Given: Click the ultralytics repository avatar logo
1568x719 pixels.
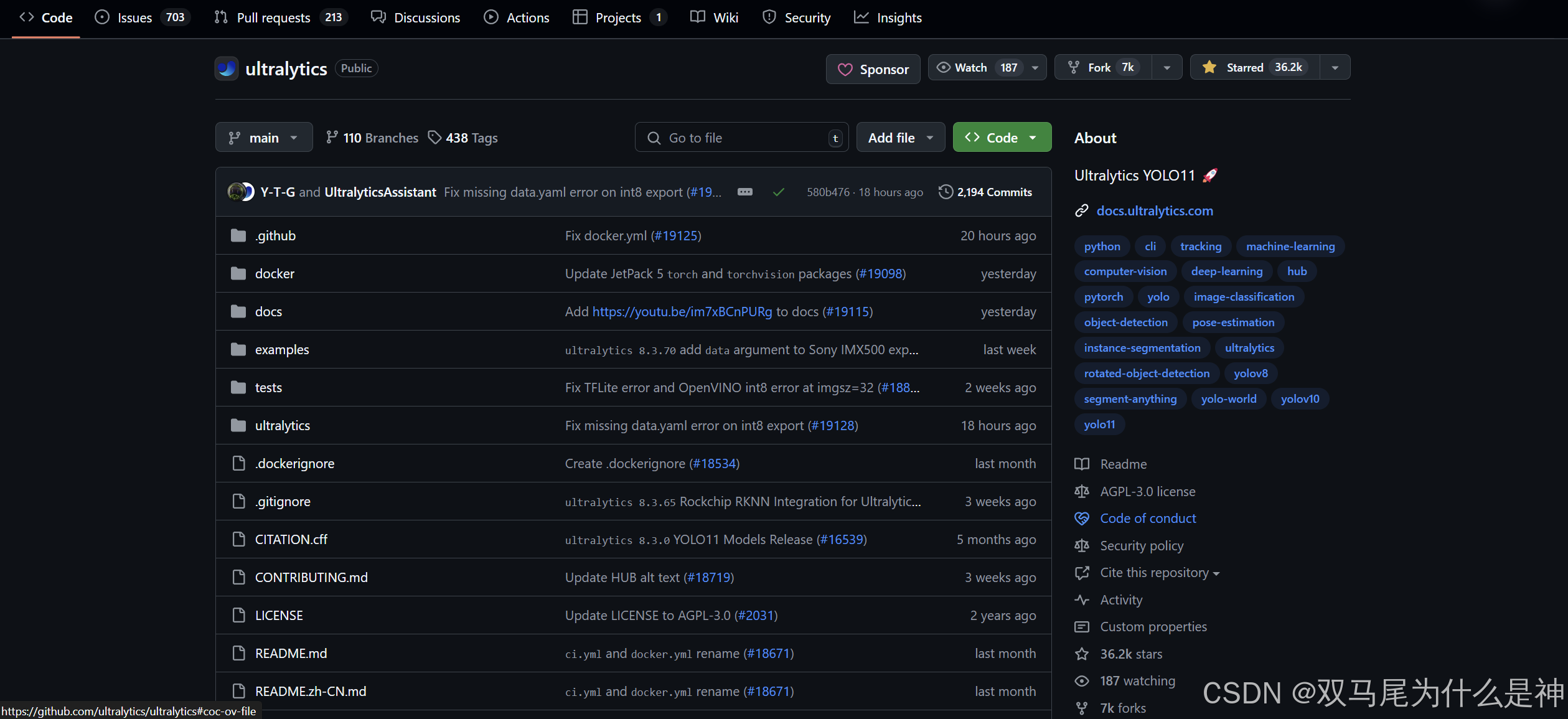Looking at the screenshot, I should (227, 68).
